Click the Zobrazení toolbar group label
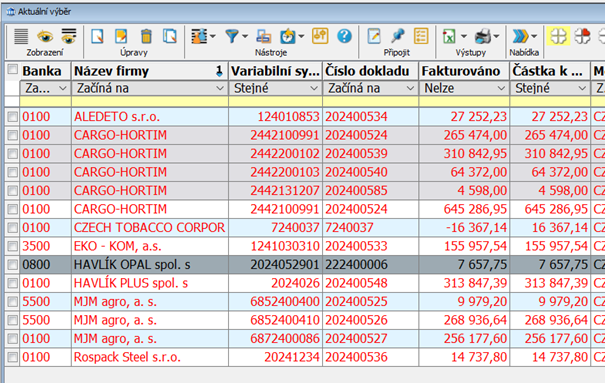605x383 pixels. [45, 52]
